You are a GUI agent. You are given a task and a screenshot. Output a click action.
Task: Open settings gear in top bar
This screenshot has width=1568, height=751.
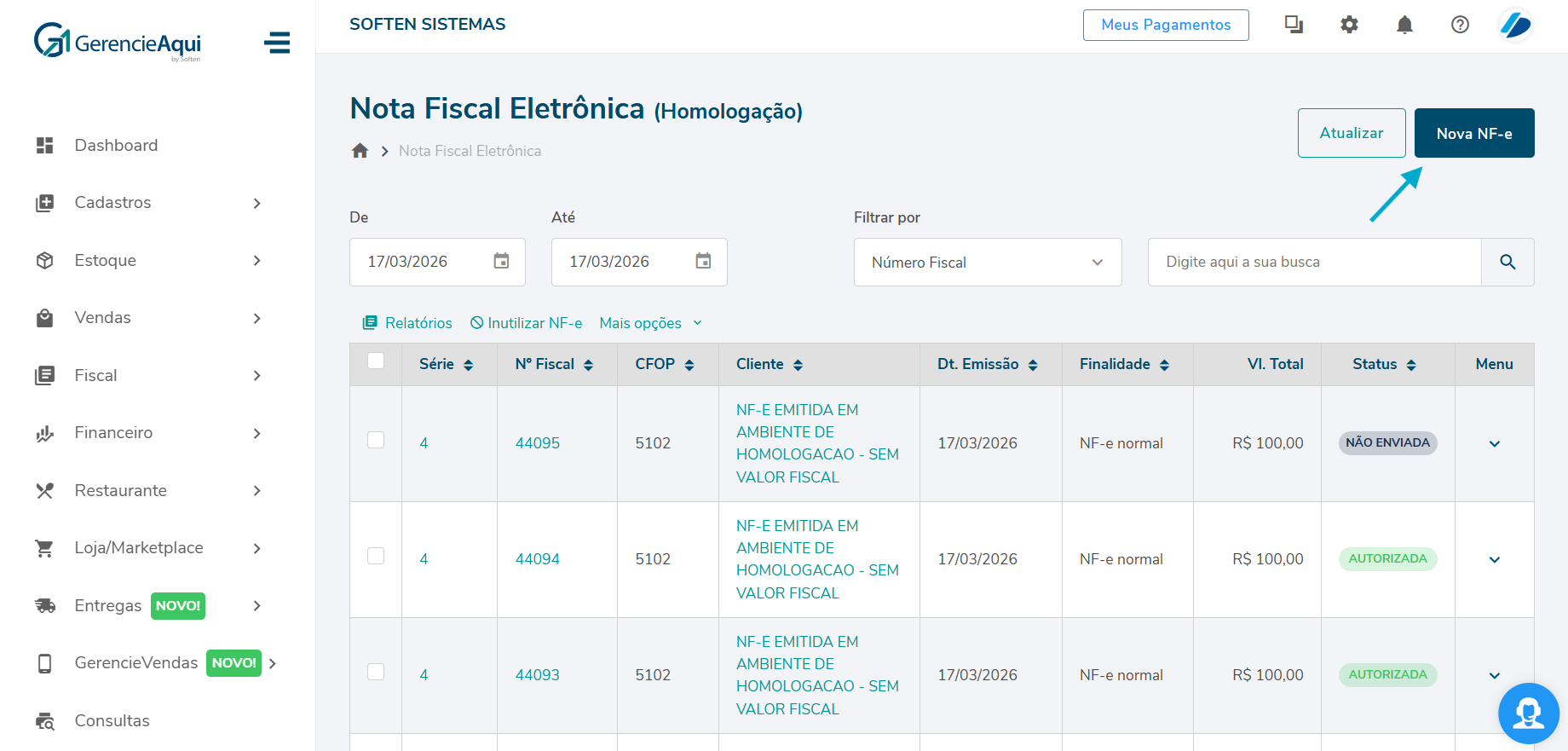[1349, 25]
